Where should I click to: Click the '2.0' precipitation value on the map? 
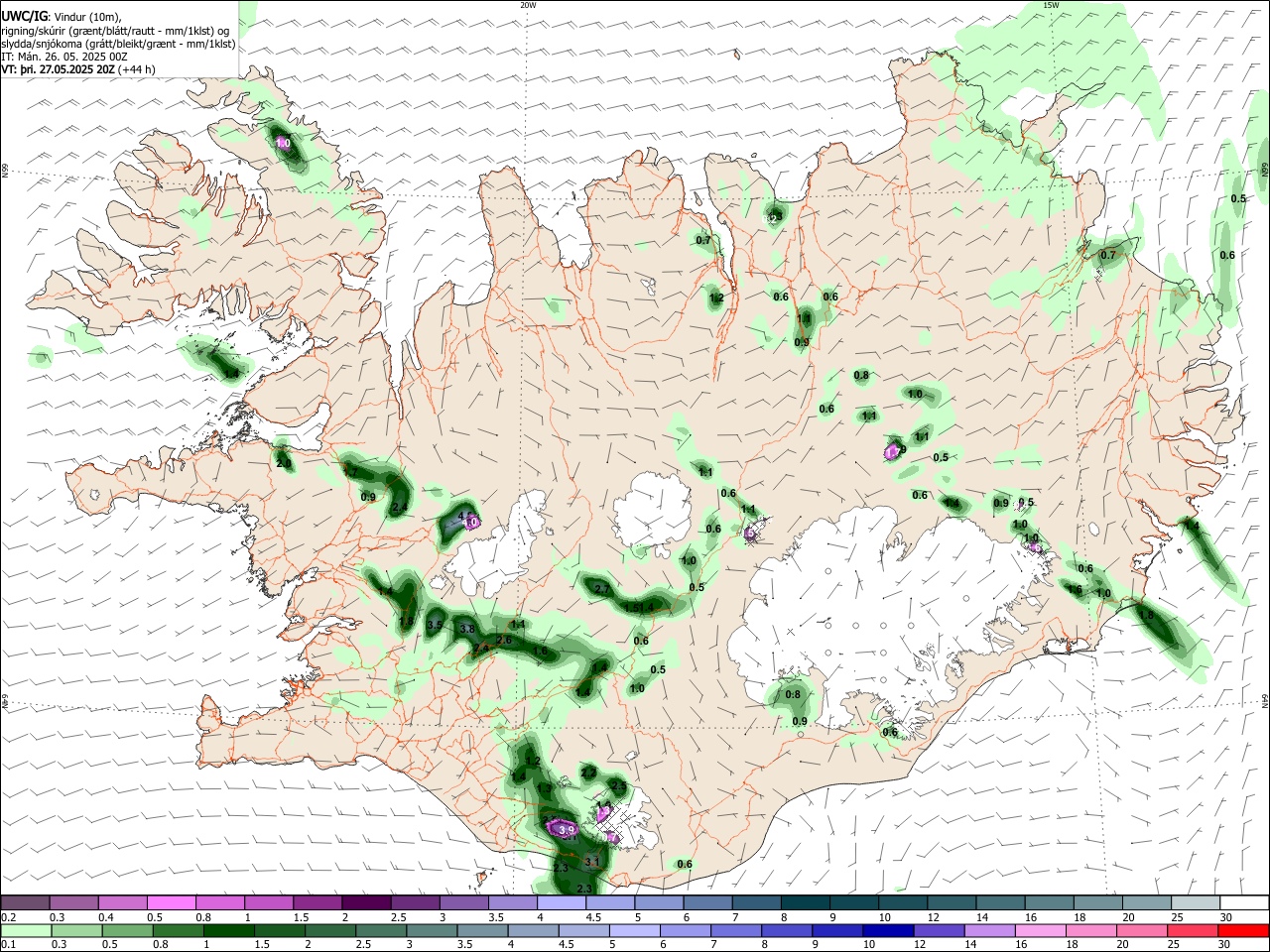click(284, 463)
